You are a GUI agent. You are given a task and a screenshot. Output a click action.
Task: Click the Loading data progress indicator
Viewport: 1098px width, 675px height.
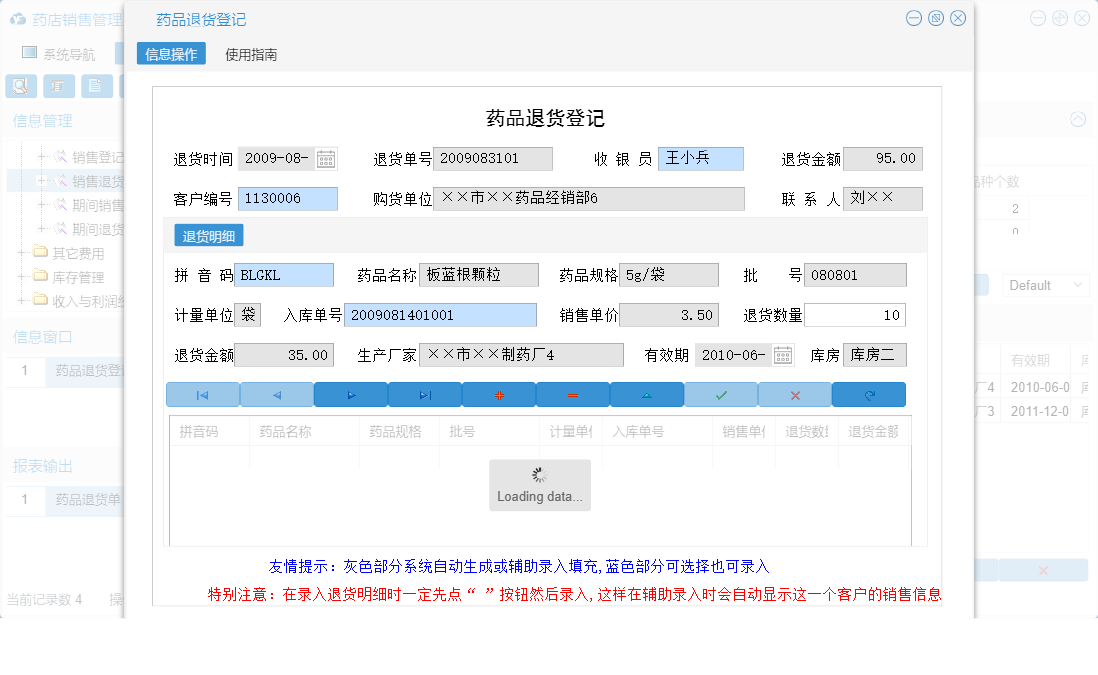[540, 484]
